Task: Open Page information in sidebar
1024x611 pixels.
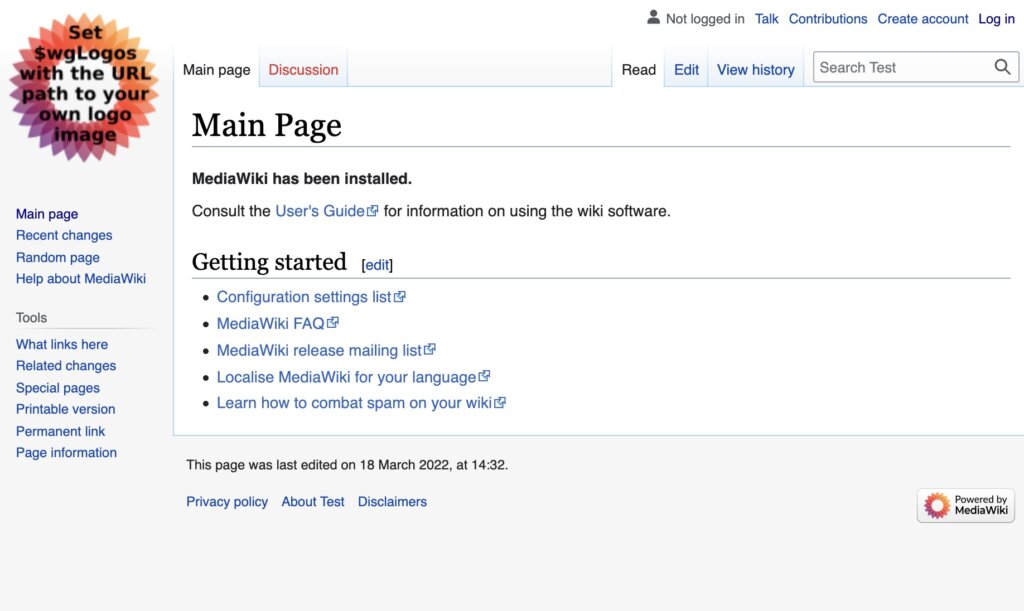Action: tap(66, 453)
